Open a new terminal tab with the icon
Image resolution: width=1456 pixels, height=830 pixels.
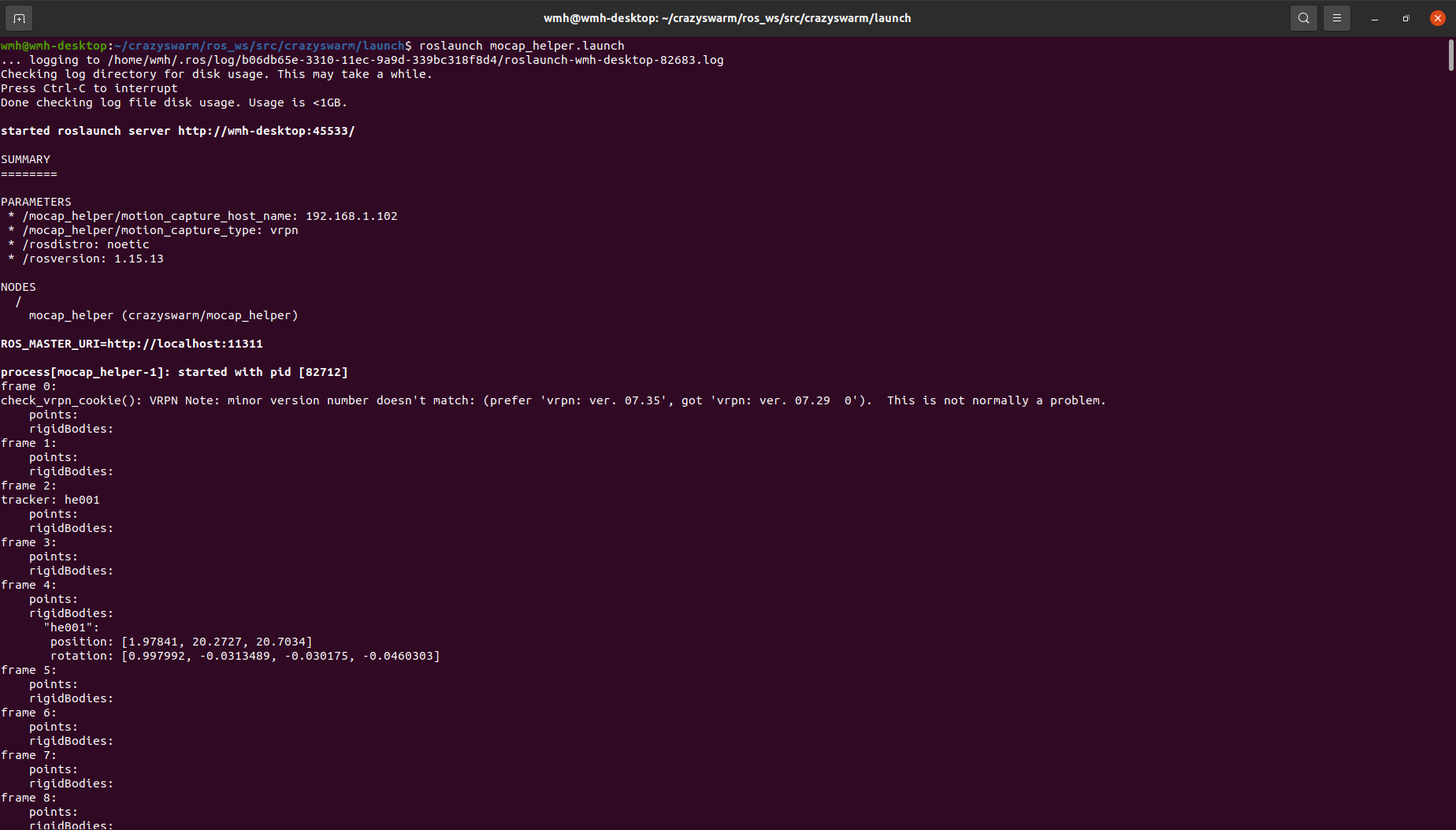click(x=19, y=18)
